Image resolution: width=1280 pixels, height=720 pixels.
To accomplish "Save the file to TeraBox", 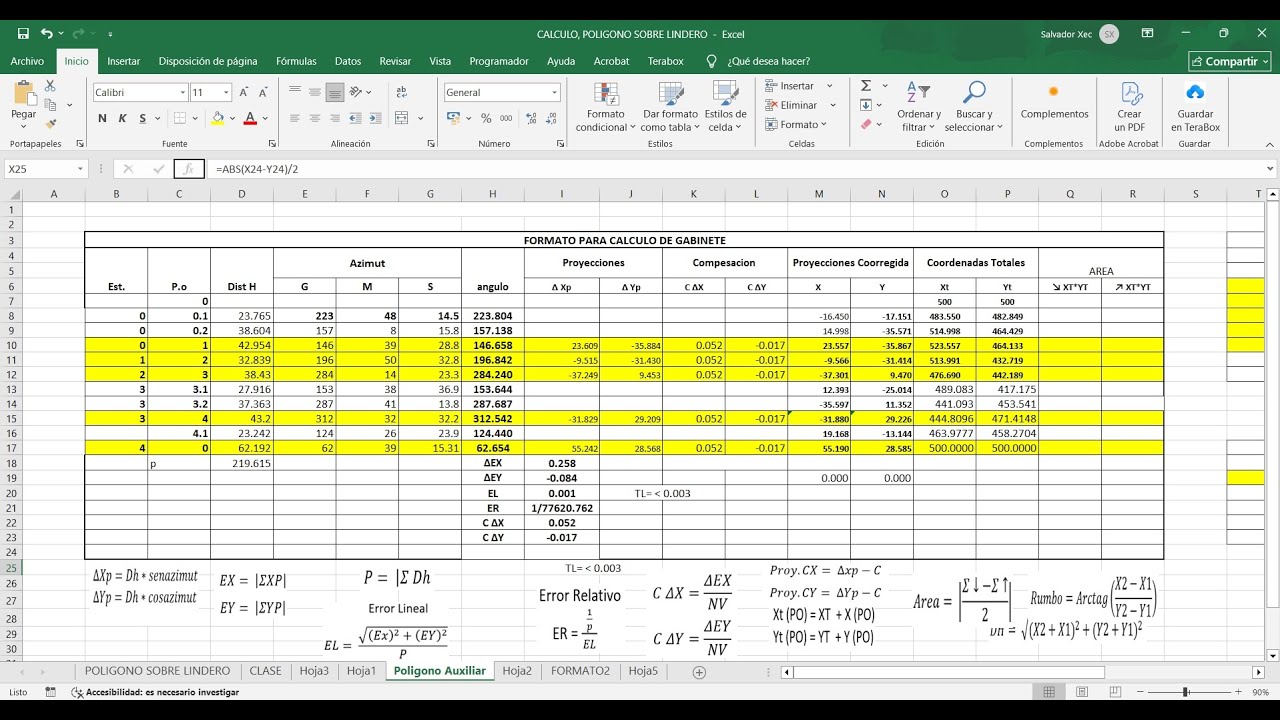I will [1195, 107].
